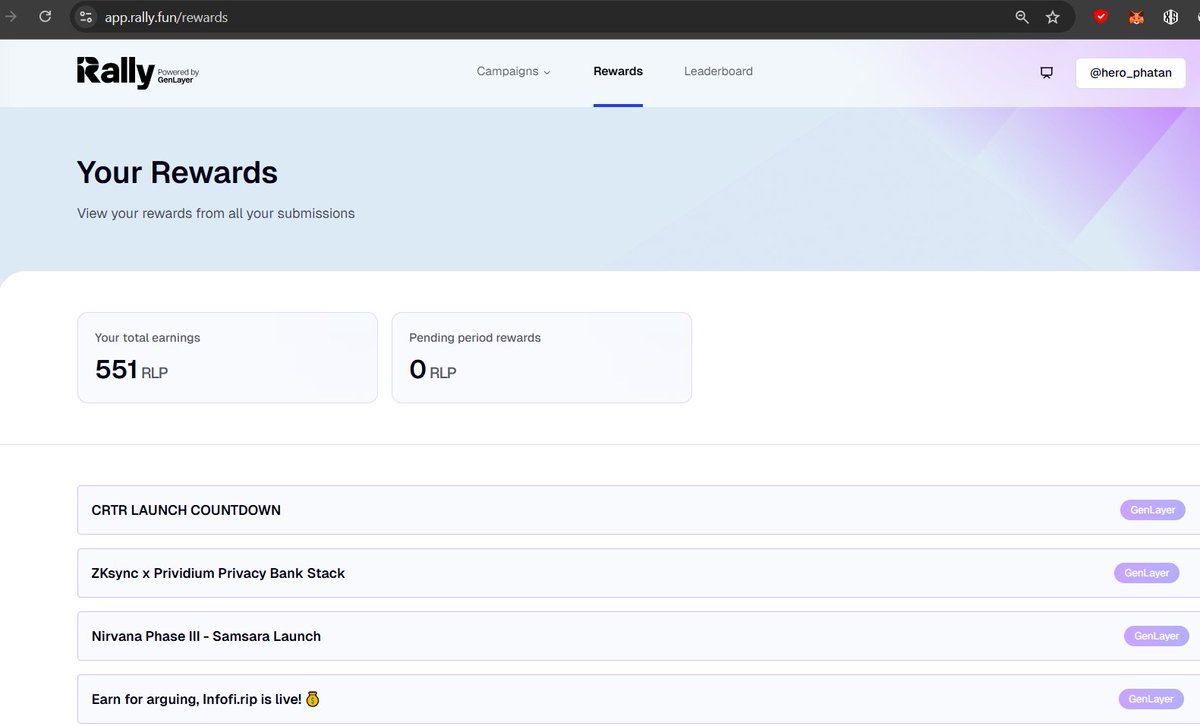Open the Campaigns dropdown menu
This screenshot has width=1200, height=726.
coord(514,72)
